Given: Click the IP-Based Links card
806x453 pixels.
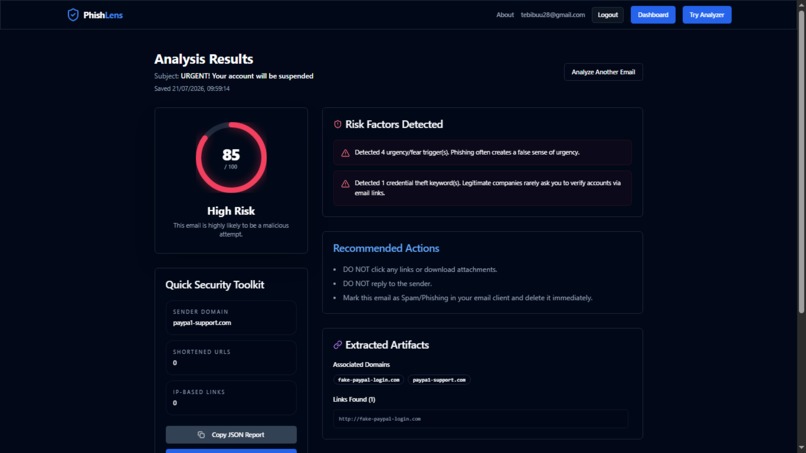Looking at the screenshot, I should (231, 397).
